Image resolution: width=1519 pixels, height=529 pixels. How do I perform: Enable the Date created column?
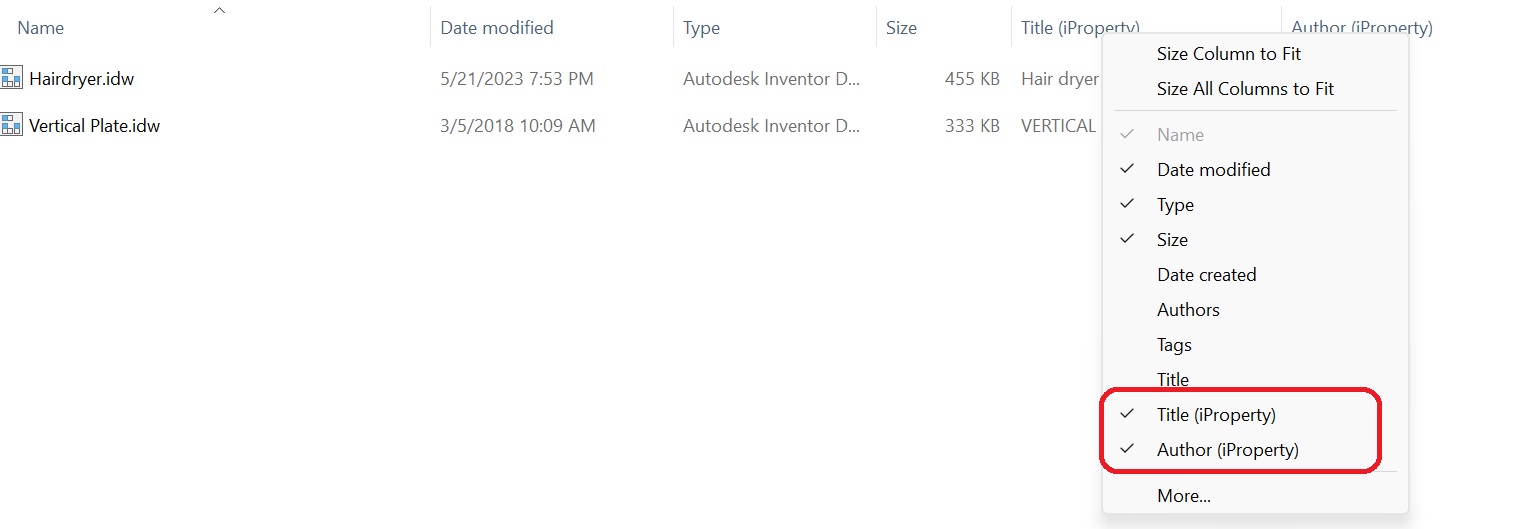[x=1206, y=275]
